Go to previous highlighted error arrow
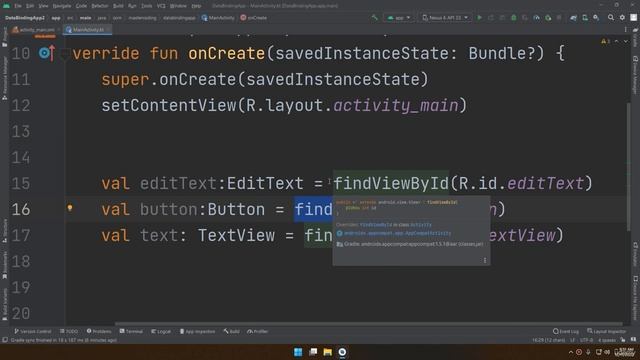 click(617, 42)
